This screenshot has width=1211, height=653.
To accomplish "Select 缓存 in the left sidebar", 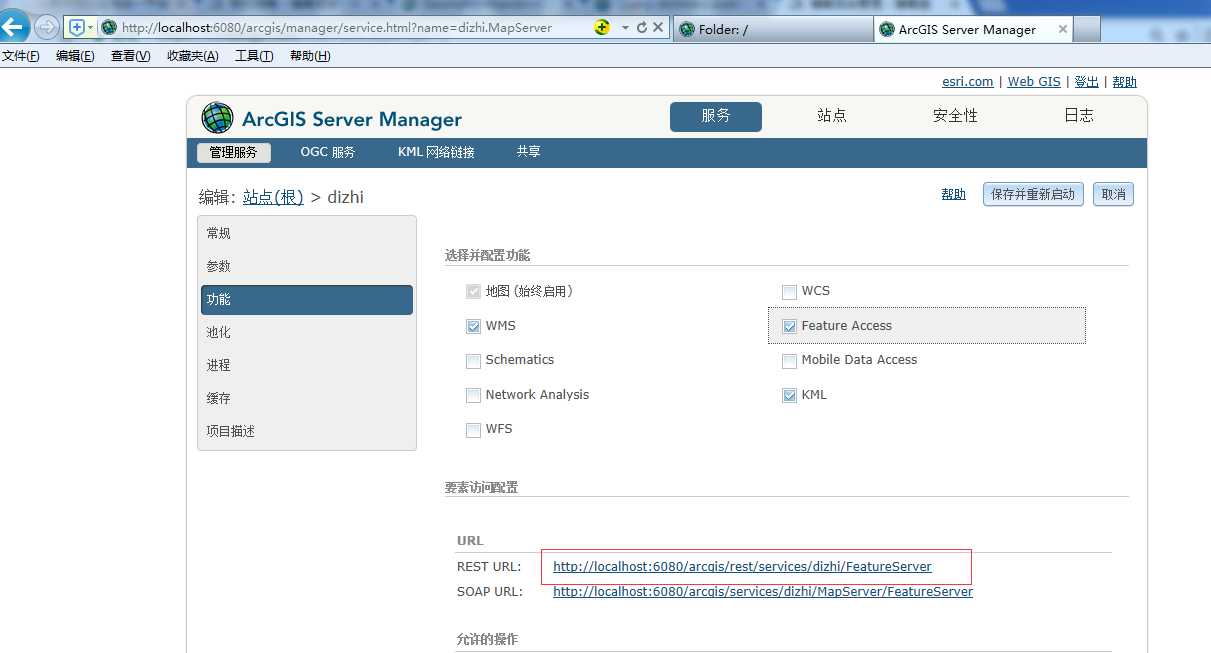I will click(x=307, y=398).
